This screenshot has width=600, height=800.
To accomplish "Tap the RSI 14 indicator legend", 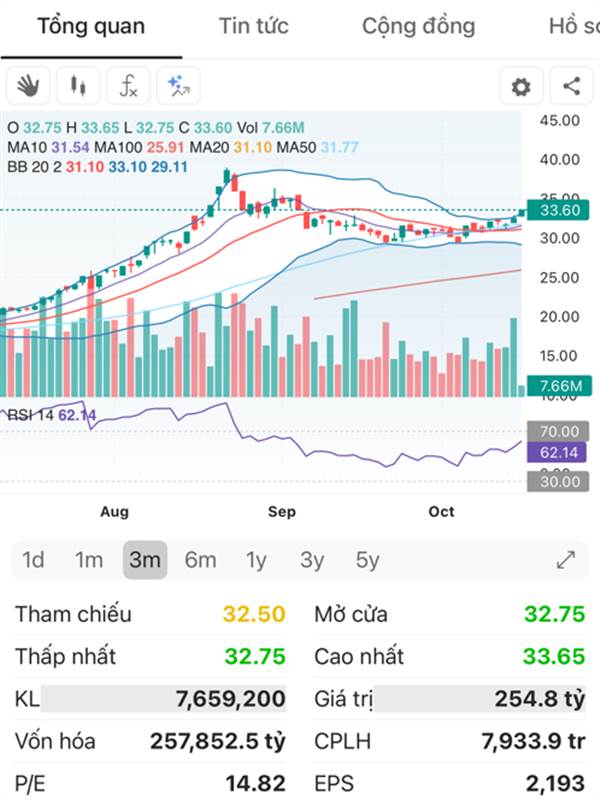I will pos(52,415).
